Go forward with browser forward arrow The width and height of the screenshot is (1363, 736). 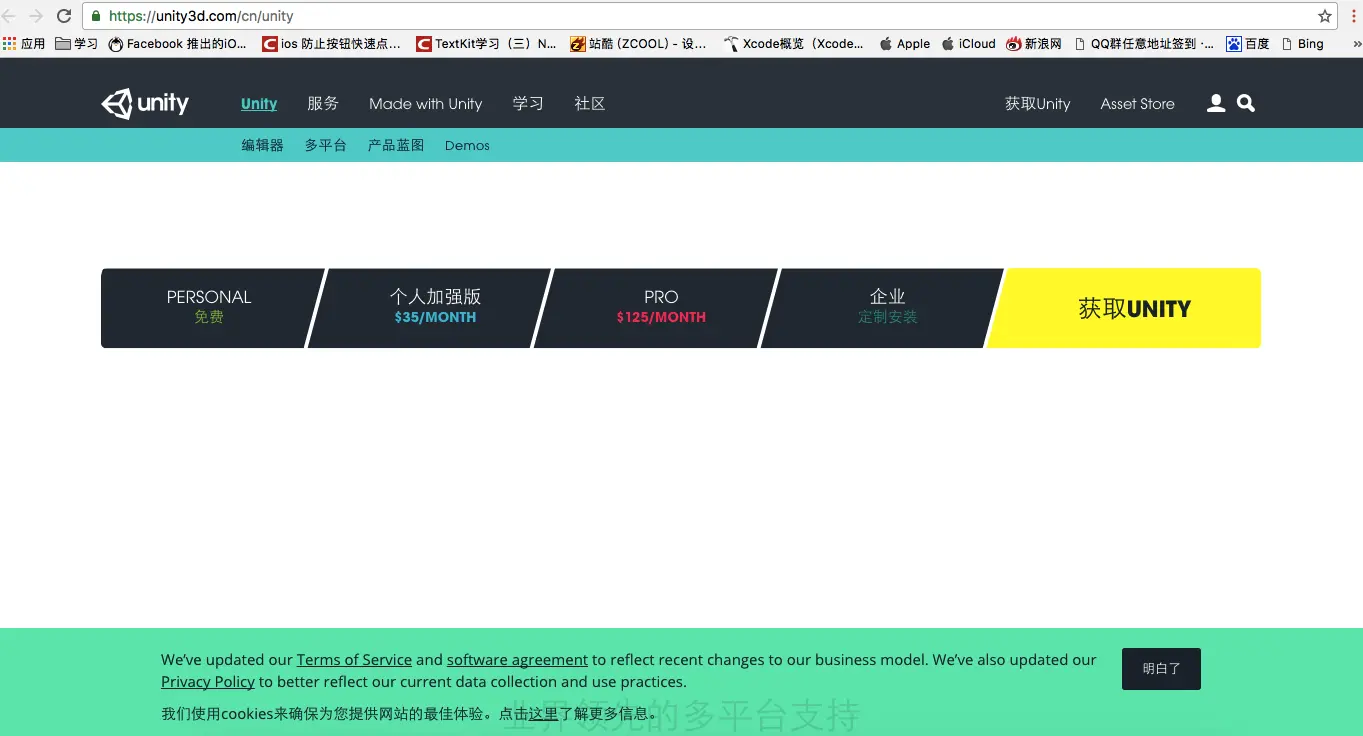click(x=36, y=16)
